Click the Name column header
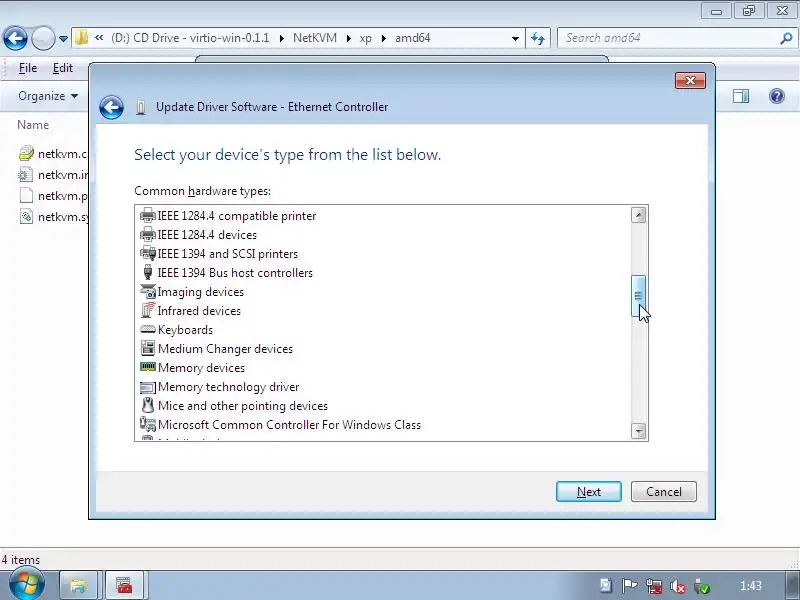Image resolution: width=800 pixels, height=600 pixels. (x=33, y=125)
